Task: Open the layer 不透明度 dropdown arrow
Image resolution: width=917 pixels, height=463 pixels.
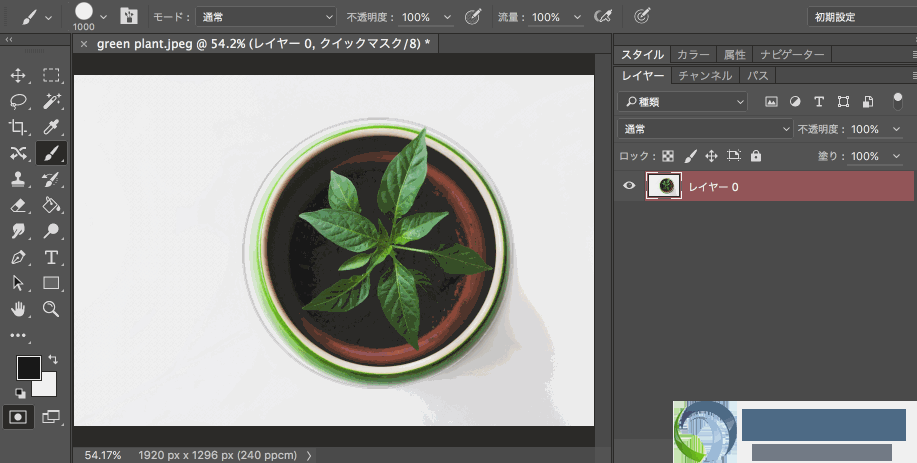Action: pos(896,129)
